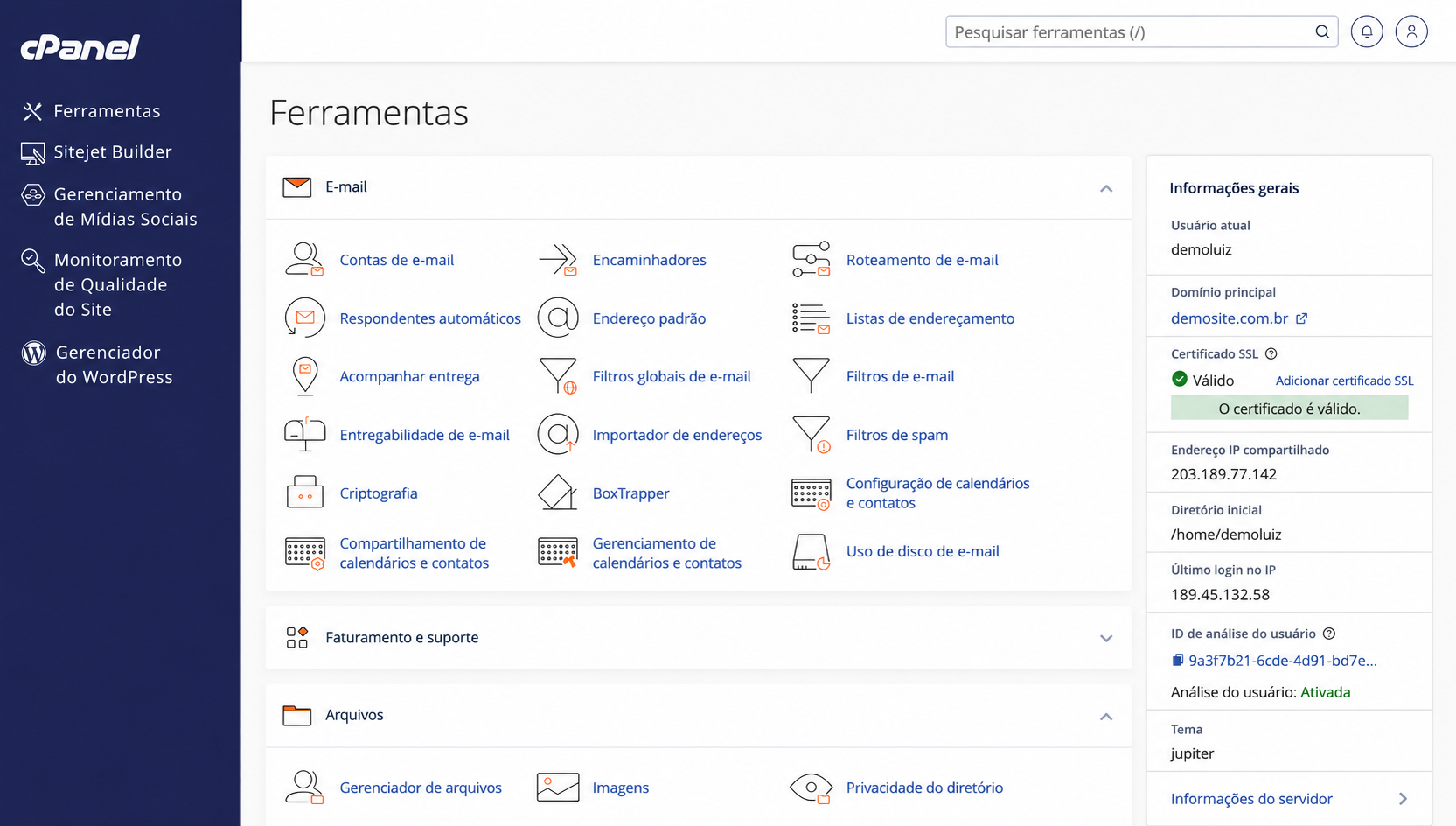Expand Informações do servidor arrow

point(1403,799)
